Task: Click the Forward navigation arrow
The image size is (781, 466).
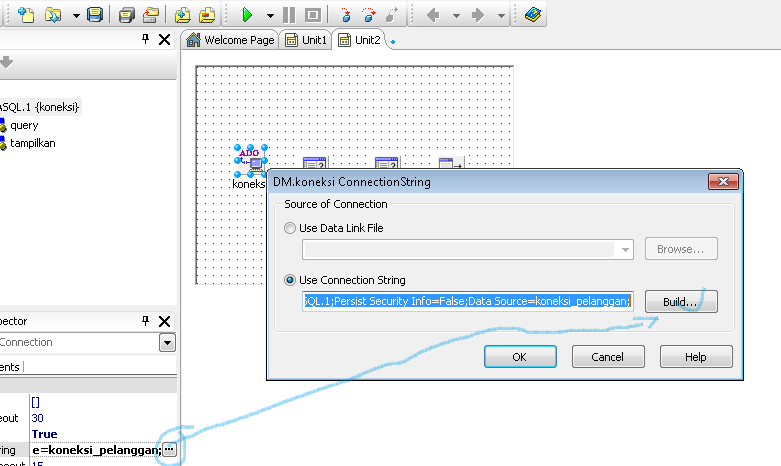Action: pos(478,15)
